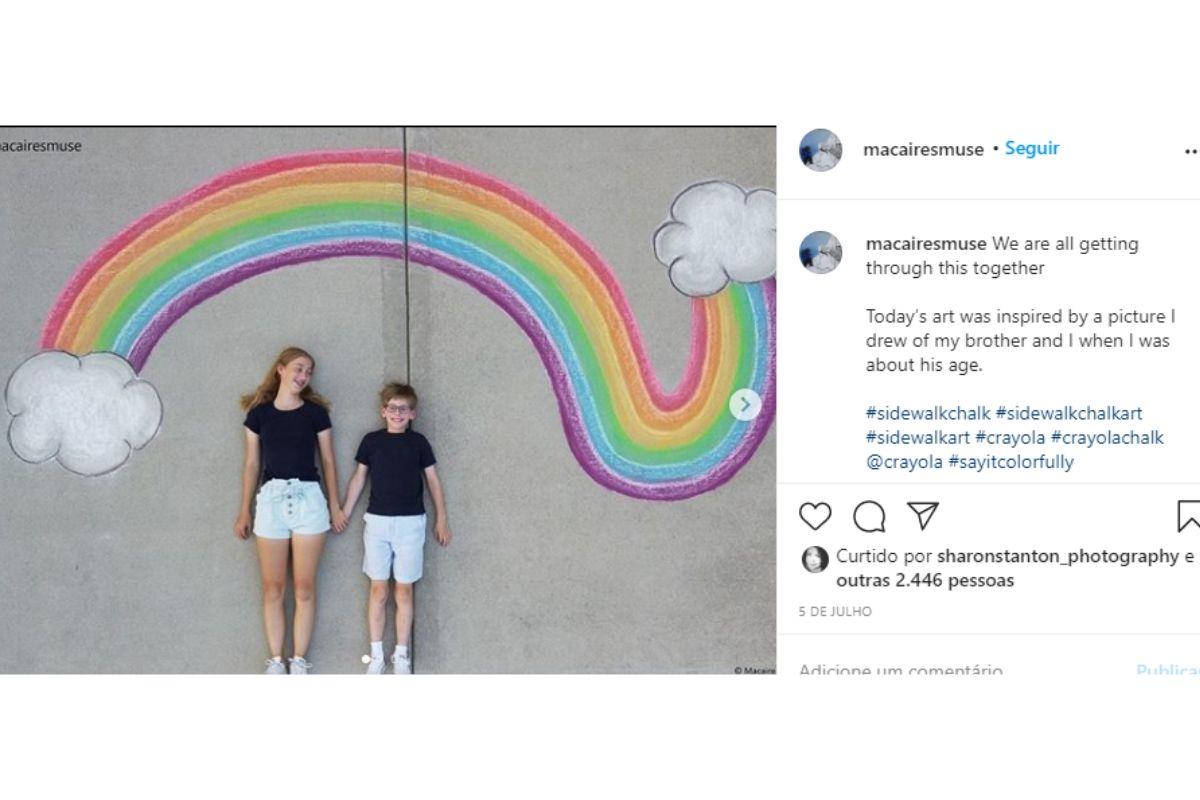The image size is (1200, 800).
Task: Like the post with the heart icon
Action: (x=816, y=516)
